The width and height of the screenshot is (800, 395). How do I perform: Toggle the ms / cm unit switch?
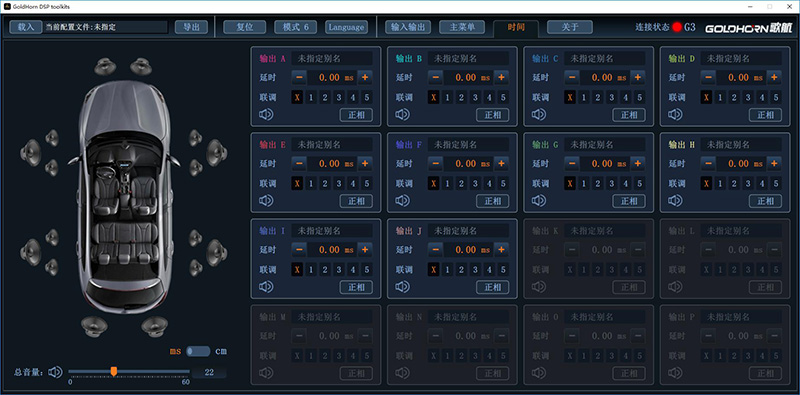pyautogui.click(x=198, y=351)
